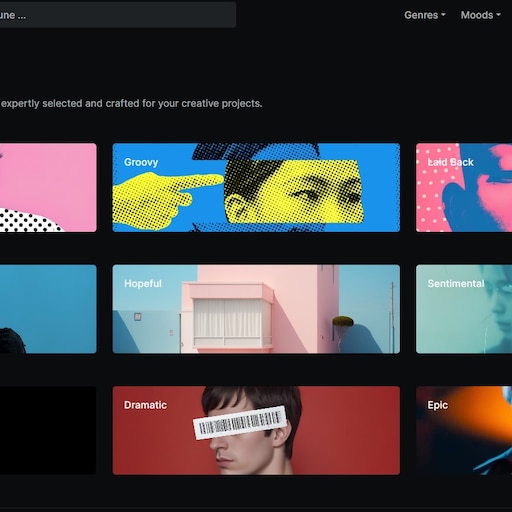The height and width of the screenshot is (512, 512).
Task: Open the Moods dropdown menu
Action: [481, 15]
